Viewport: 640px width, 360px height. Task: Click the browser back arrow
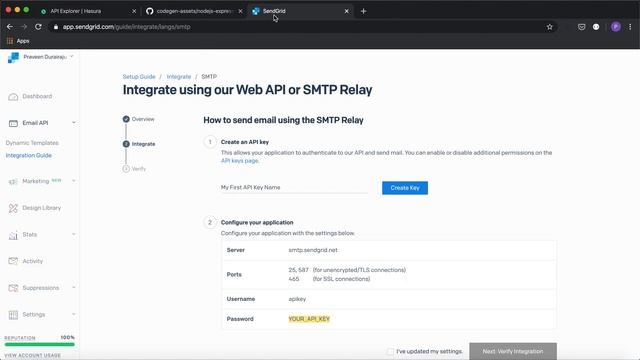tap(10, 27)
